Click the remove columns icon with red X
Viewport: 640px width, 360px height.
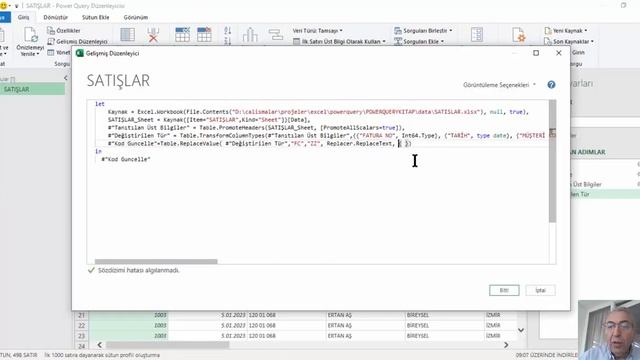pyautogui.click(x=153, y=35)
